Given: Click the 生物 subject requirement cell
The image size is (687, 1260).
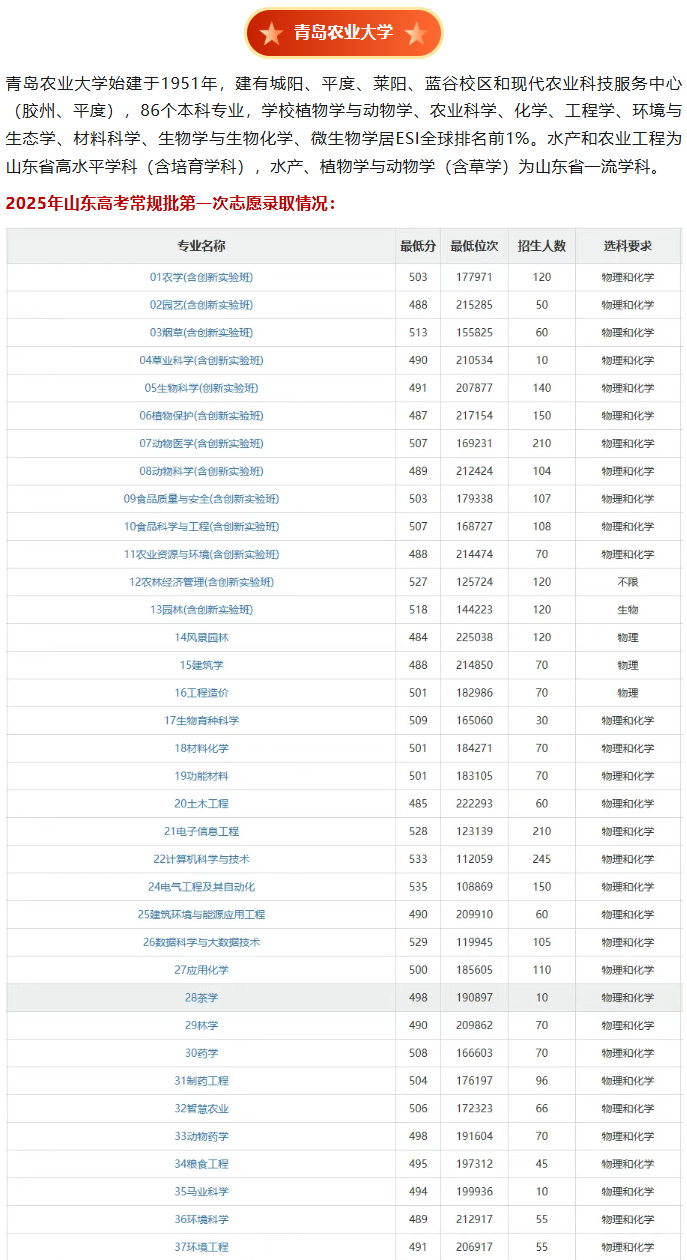Looking at the screenshot, I should coord(628,609).
